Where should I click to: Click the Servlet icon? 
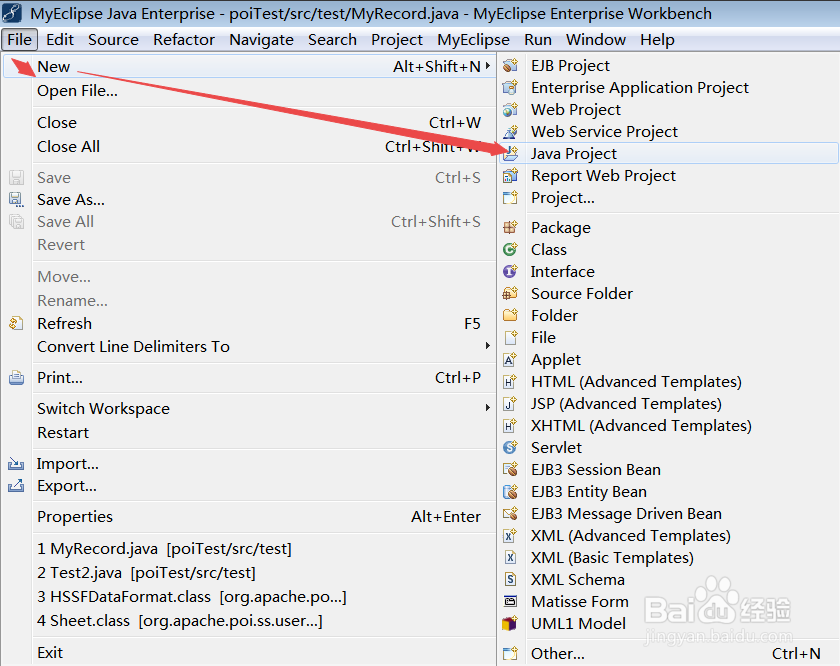[x=511, y=447]
